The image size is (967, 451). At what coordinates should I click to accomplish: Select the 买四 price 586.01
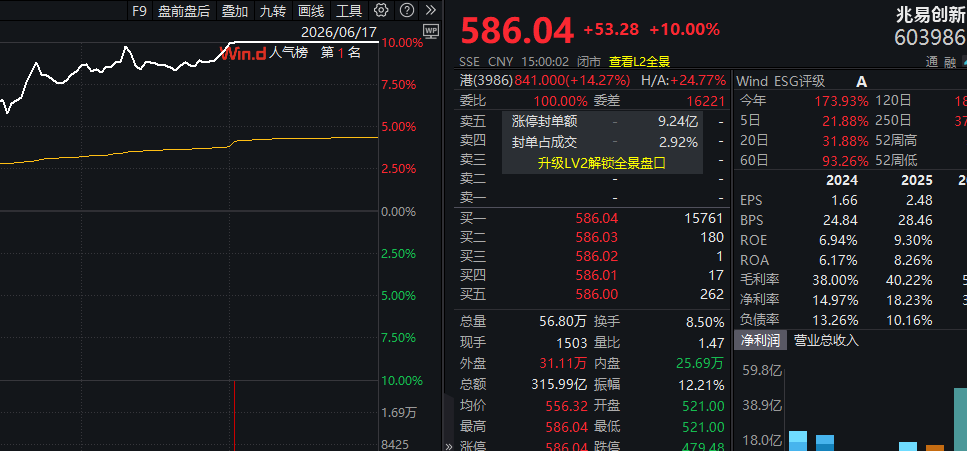point(596,275)
